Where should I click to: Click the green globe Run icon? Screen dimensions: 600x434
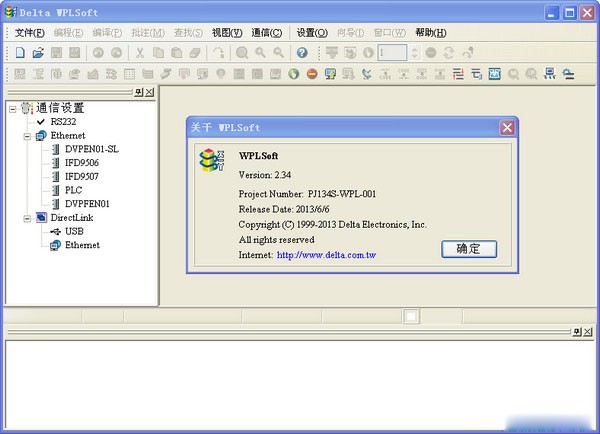point(293,73)
